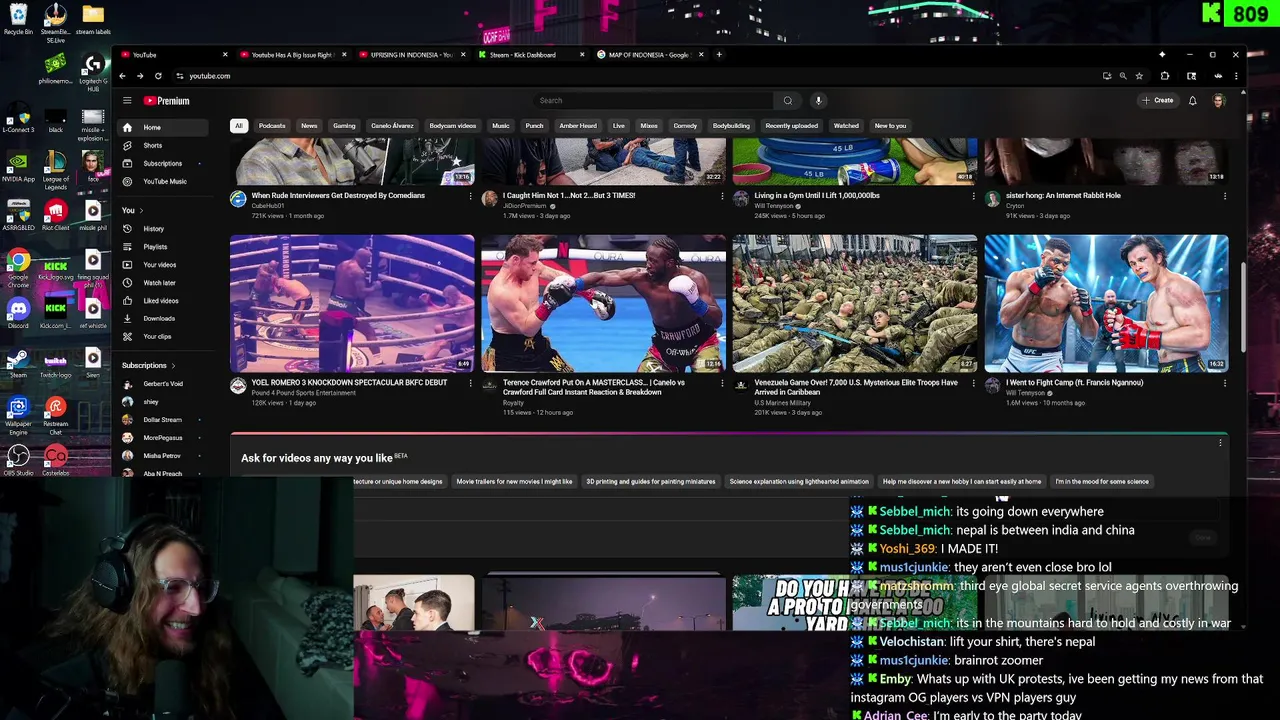The image size is (1280, 720).
Task: Select the Podcasts filter chip
Action: point(272,126)
